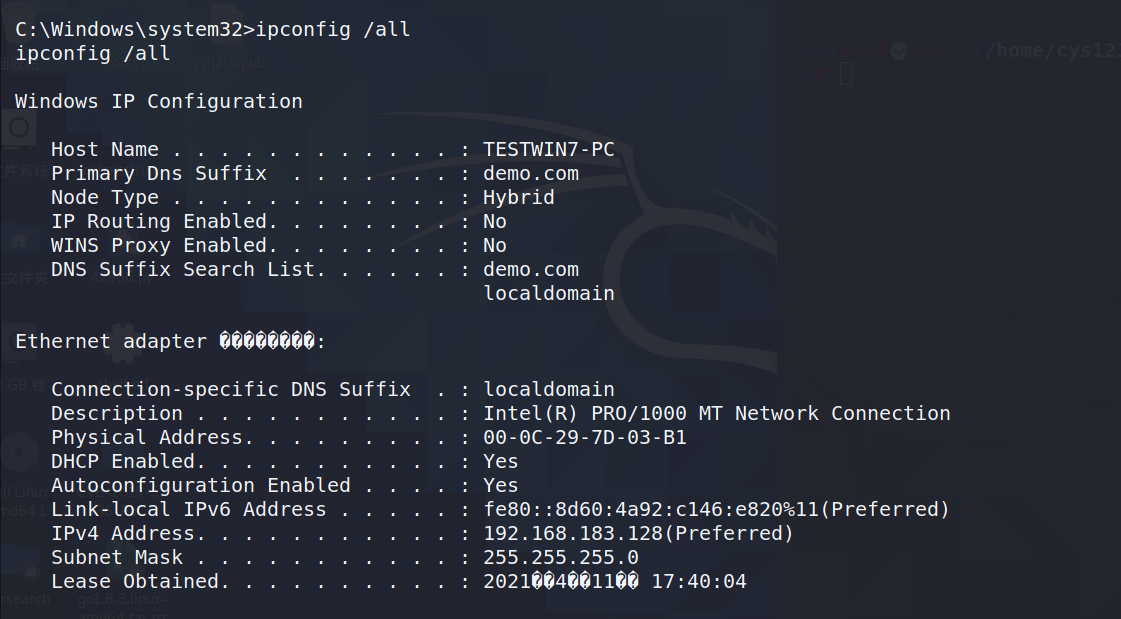The height and width of the screenshot is (619, 1121).
Task: Click the IP Routing Enabled "No" value
Action: [495, 221]
